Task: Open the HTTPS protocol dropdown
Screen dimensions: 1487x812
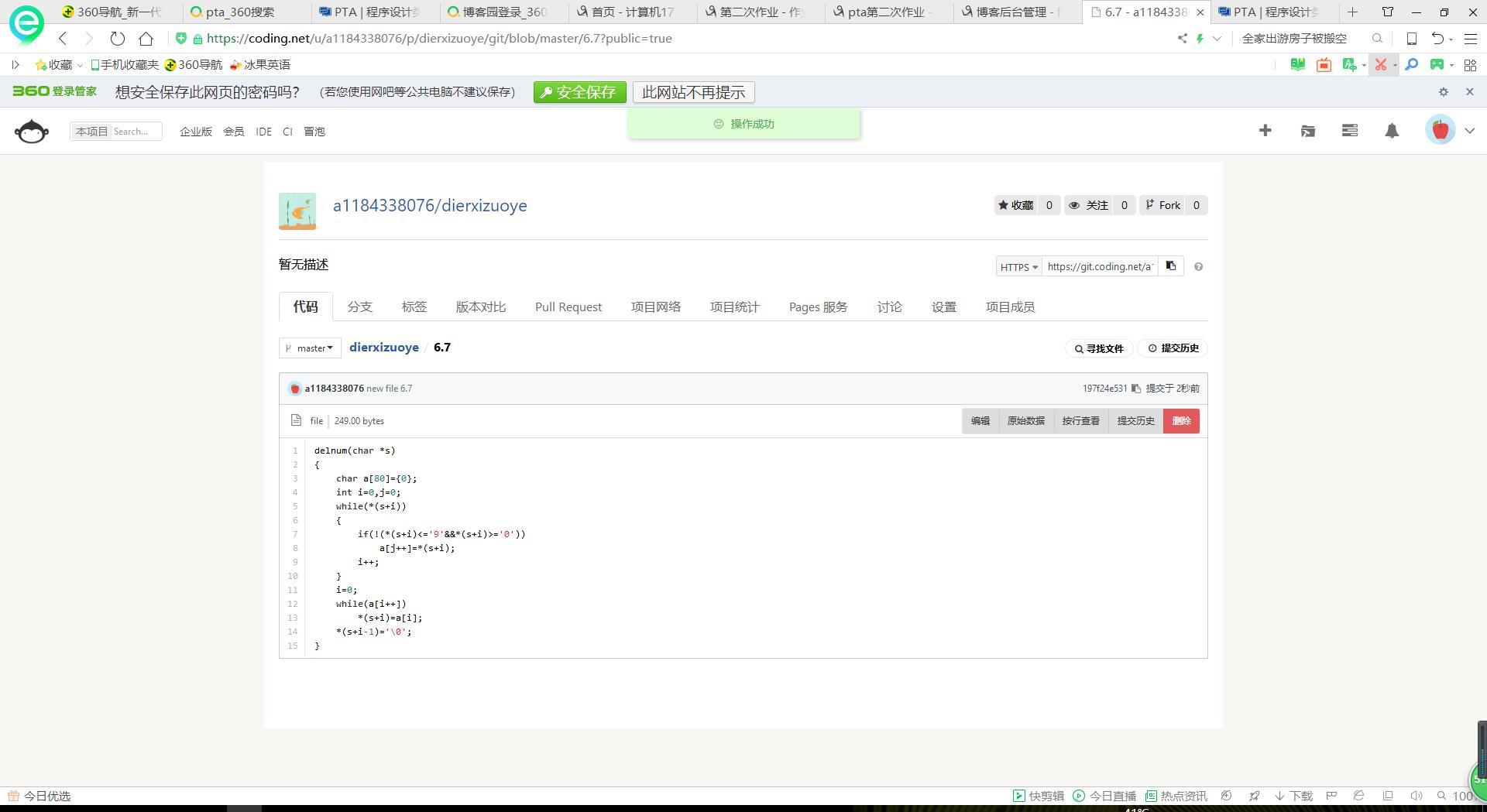Action: tap(1018, 267)
